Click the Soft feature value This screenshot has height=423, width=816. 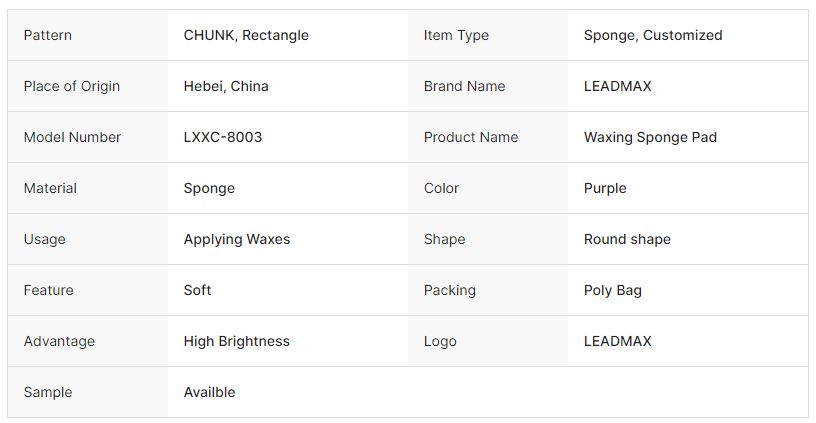click(198, 290)
